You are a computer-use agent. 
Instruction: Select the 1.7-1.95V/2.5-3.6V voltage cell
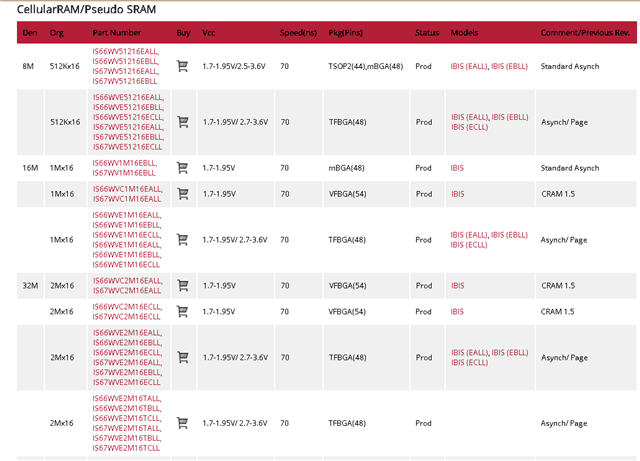234,66
